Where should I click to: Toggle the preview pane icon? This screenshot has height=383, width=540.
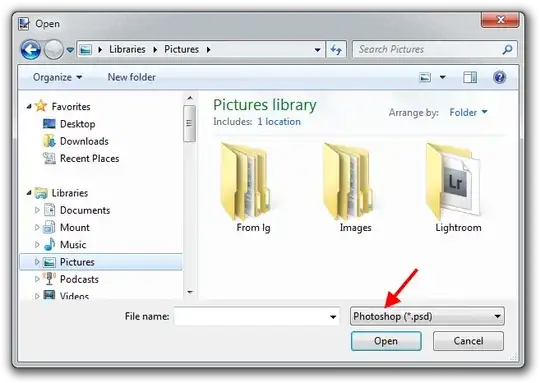470,77
